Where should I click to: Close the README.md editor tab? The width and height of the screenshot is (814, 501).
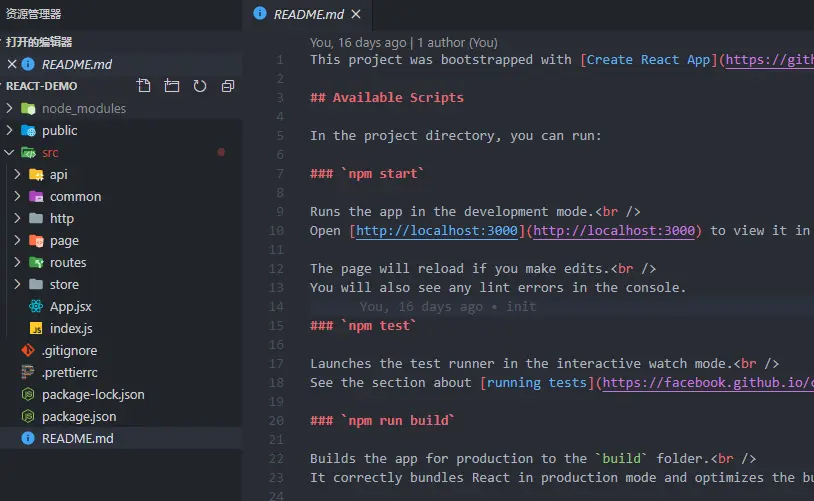[x=356, y=14]
